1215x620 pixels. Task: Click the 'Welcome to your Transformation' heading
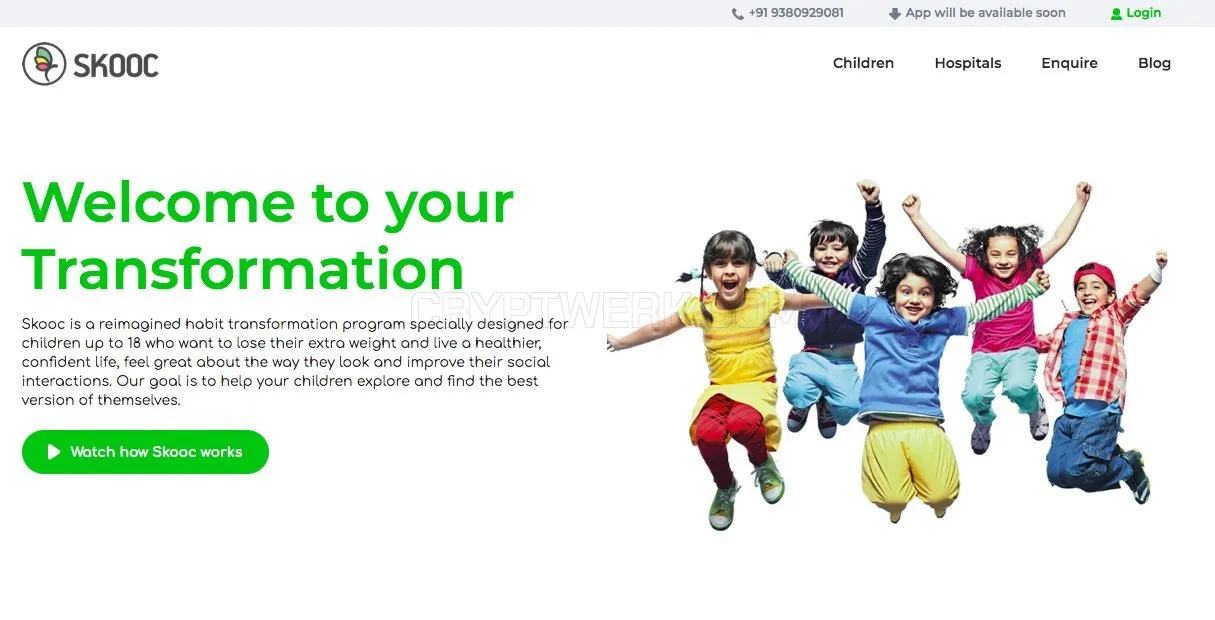click(x=268, y=236)
